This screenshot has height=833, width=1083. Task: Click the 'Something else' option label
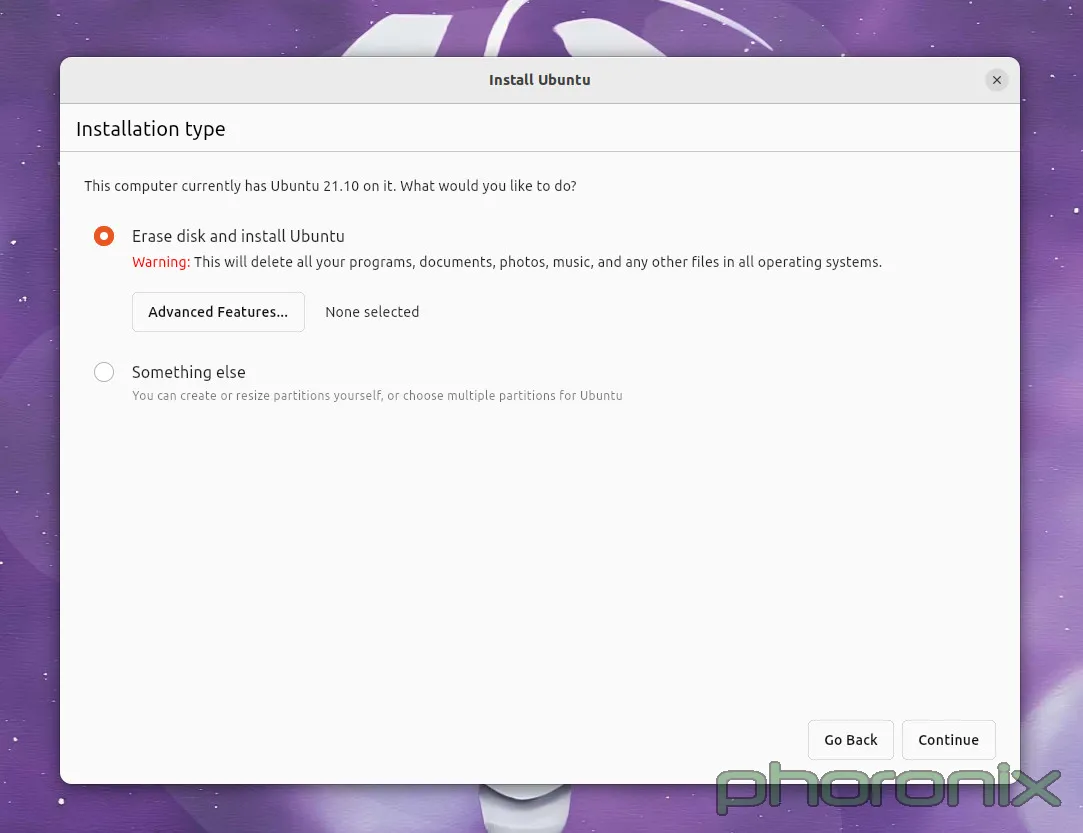189,372
